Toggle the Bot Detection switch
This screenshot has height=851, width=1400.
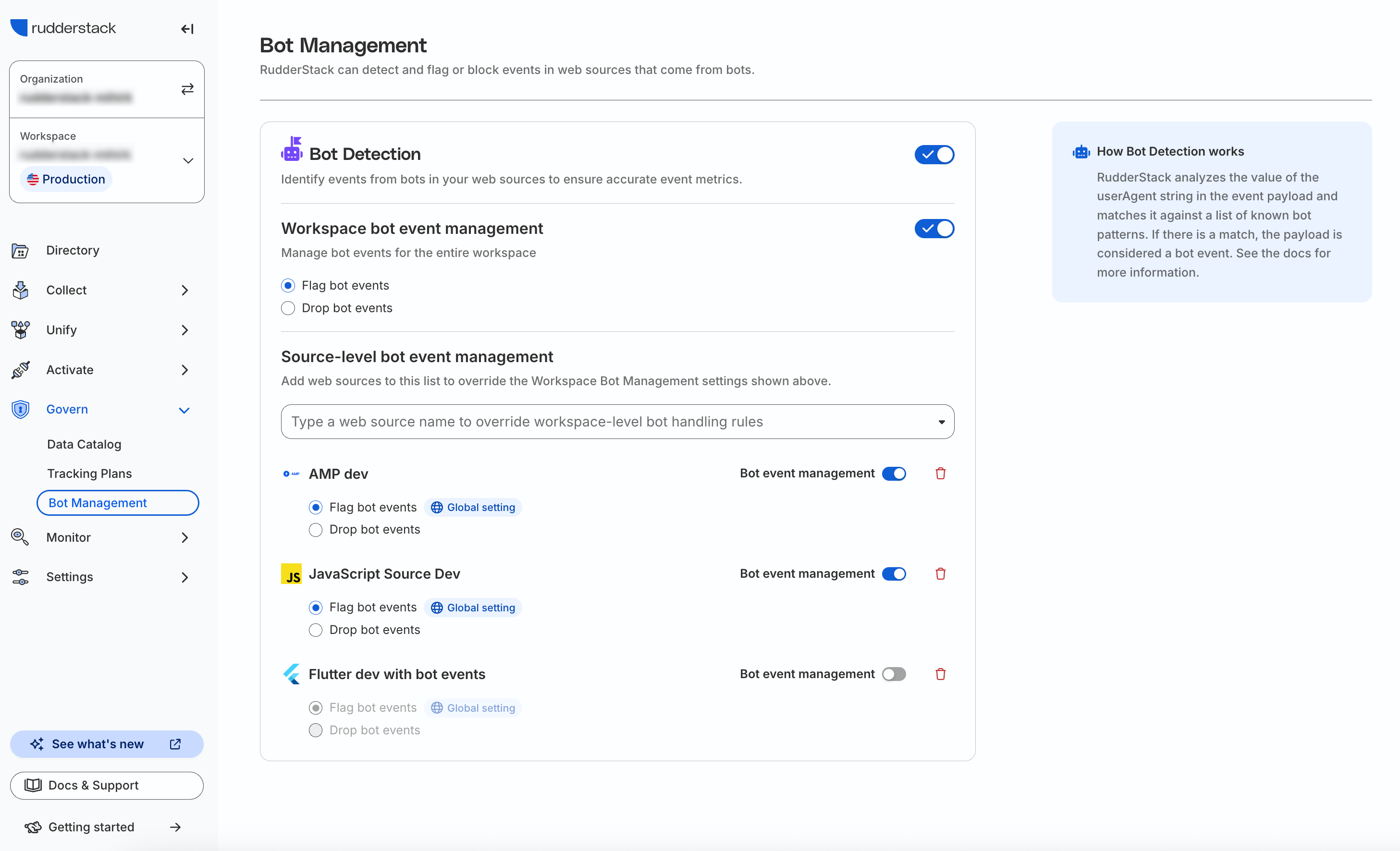(934, 155)
